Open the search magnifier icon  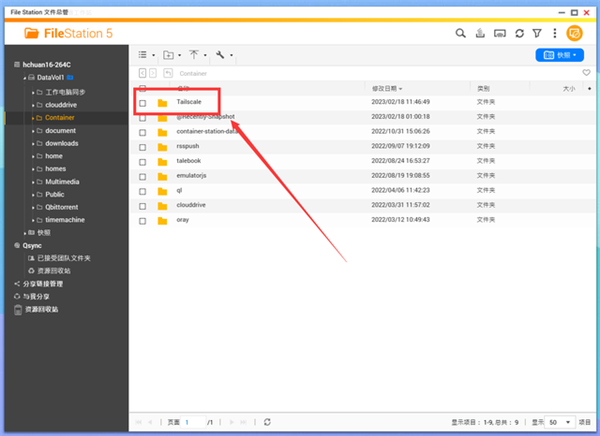coord(461,33)
